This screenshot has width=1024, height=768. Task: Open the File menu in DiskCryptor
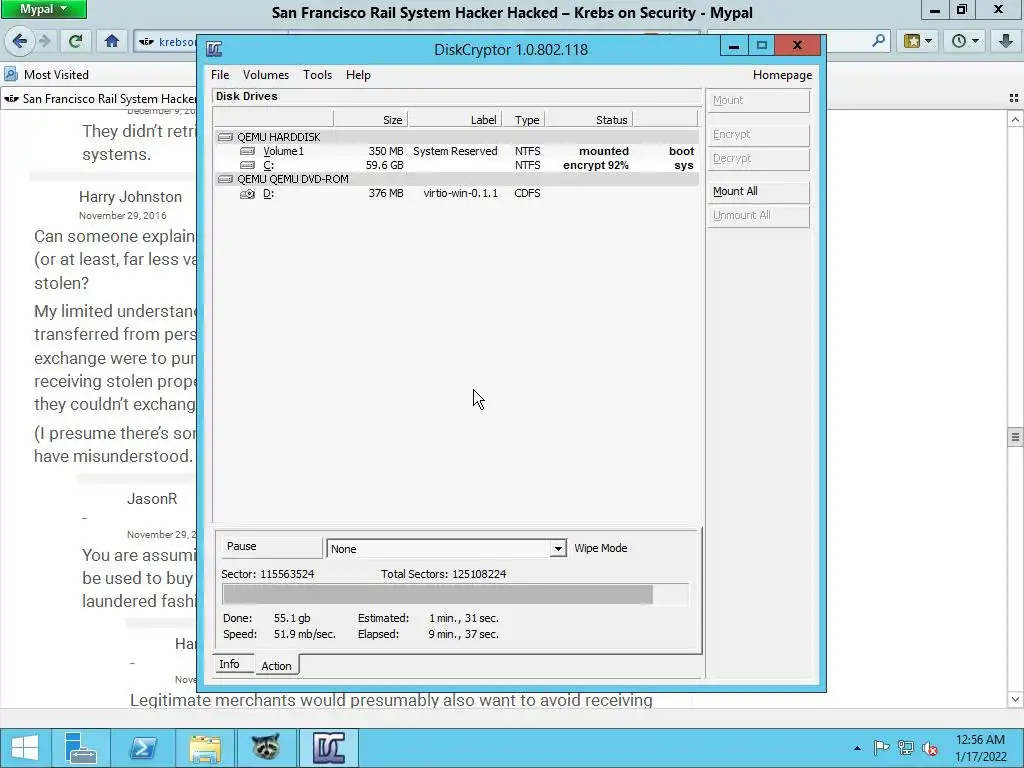point(220,75)
